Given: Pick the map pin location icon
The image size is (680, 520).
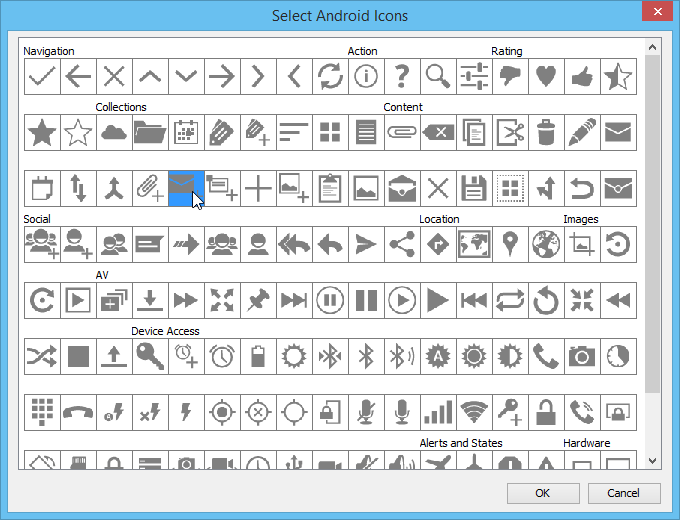Looking at the screenshot, I should [510, 244].
